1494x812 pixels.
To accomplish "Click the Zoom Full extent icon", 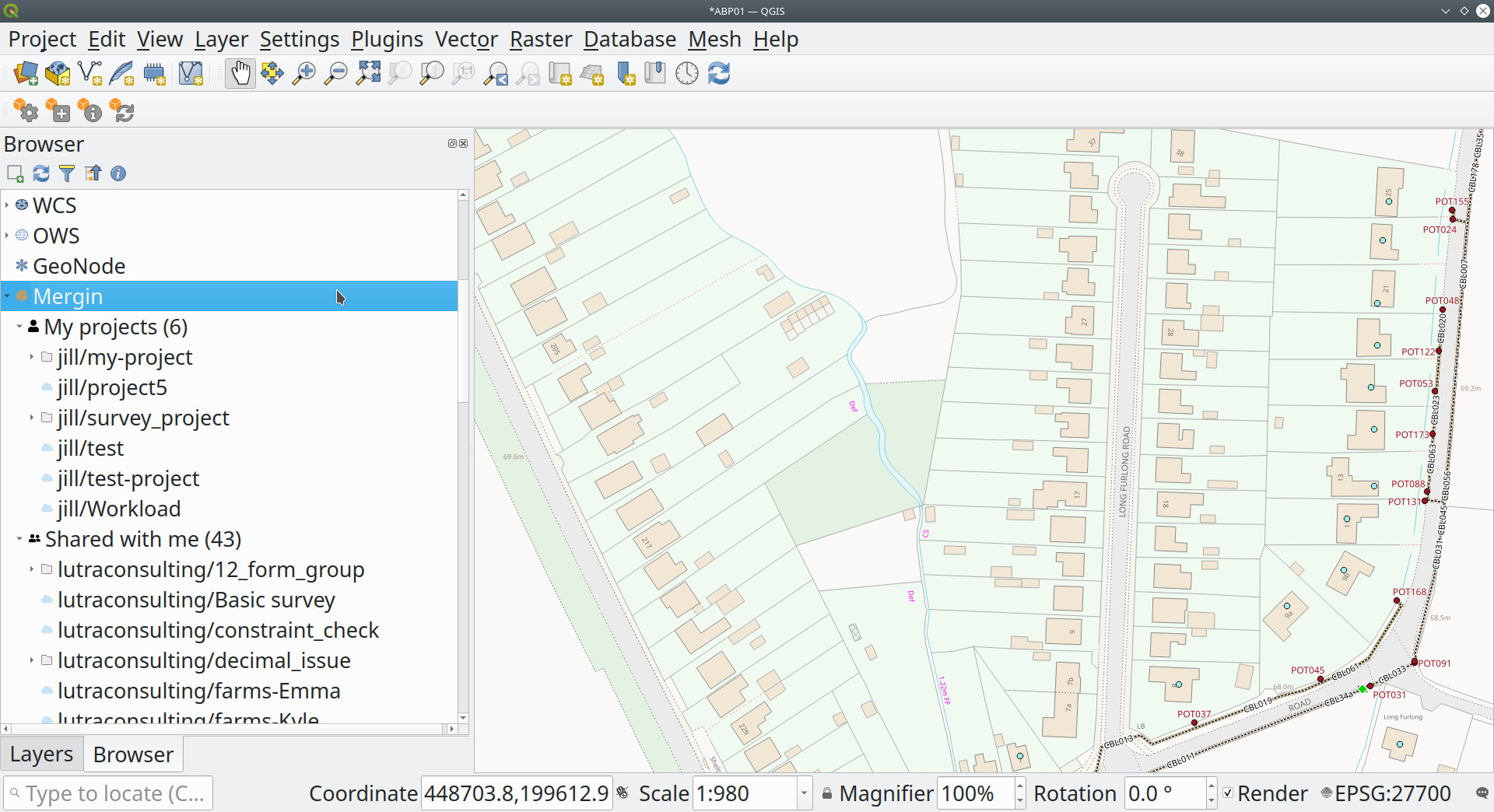I will [x=368, y=74].
